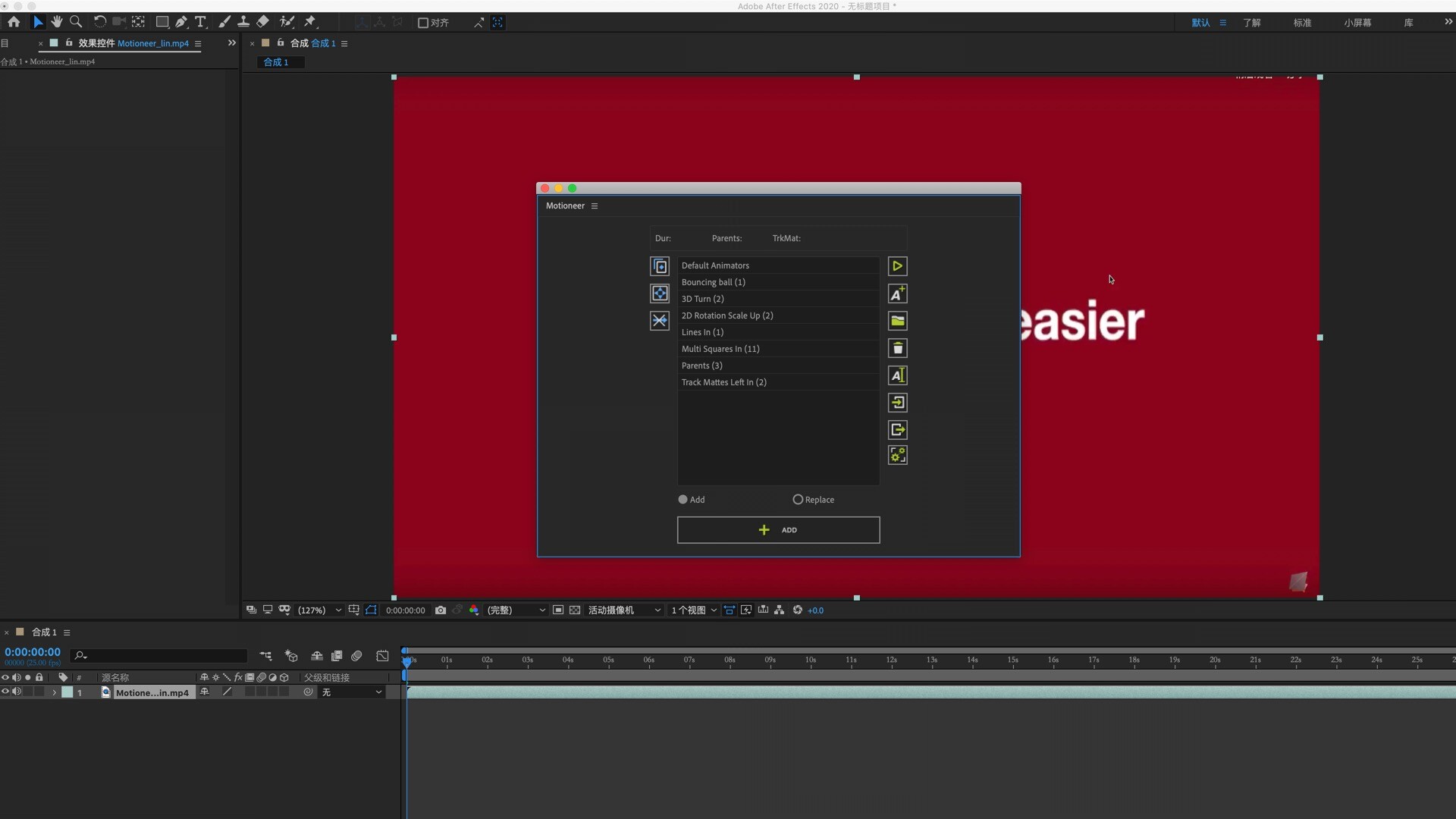Viewport: 1456px width, 819px height.
Task: Toggle frame blending button in timeline header
Action: tap(337, 656)
